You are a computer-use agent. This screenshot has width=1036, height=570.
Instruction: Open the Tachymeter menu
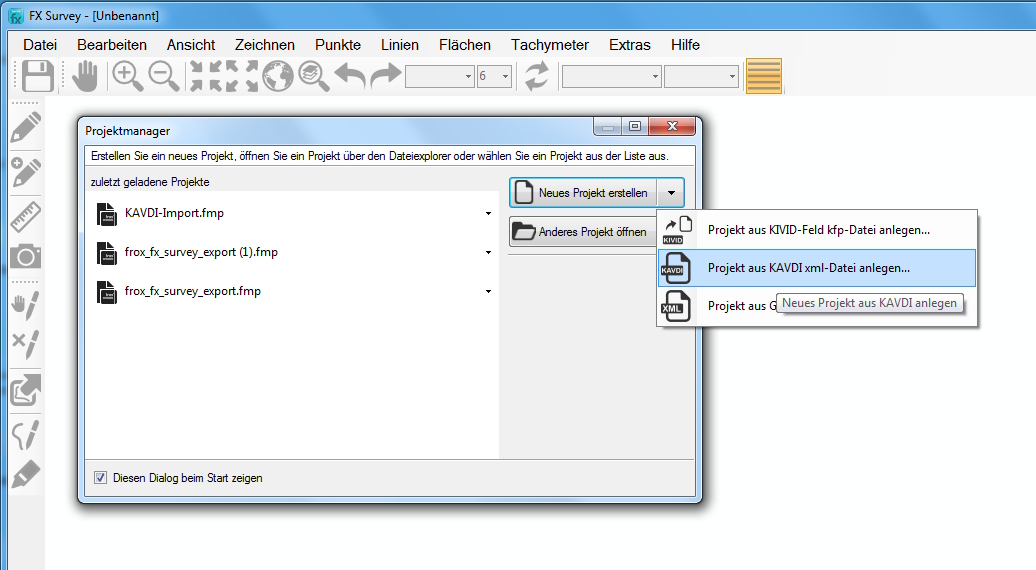(x=549, y=45)
